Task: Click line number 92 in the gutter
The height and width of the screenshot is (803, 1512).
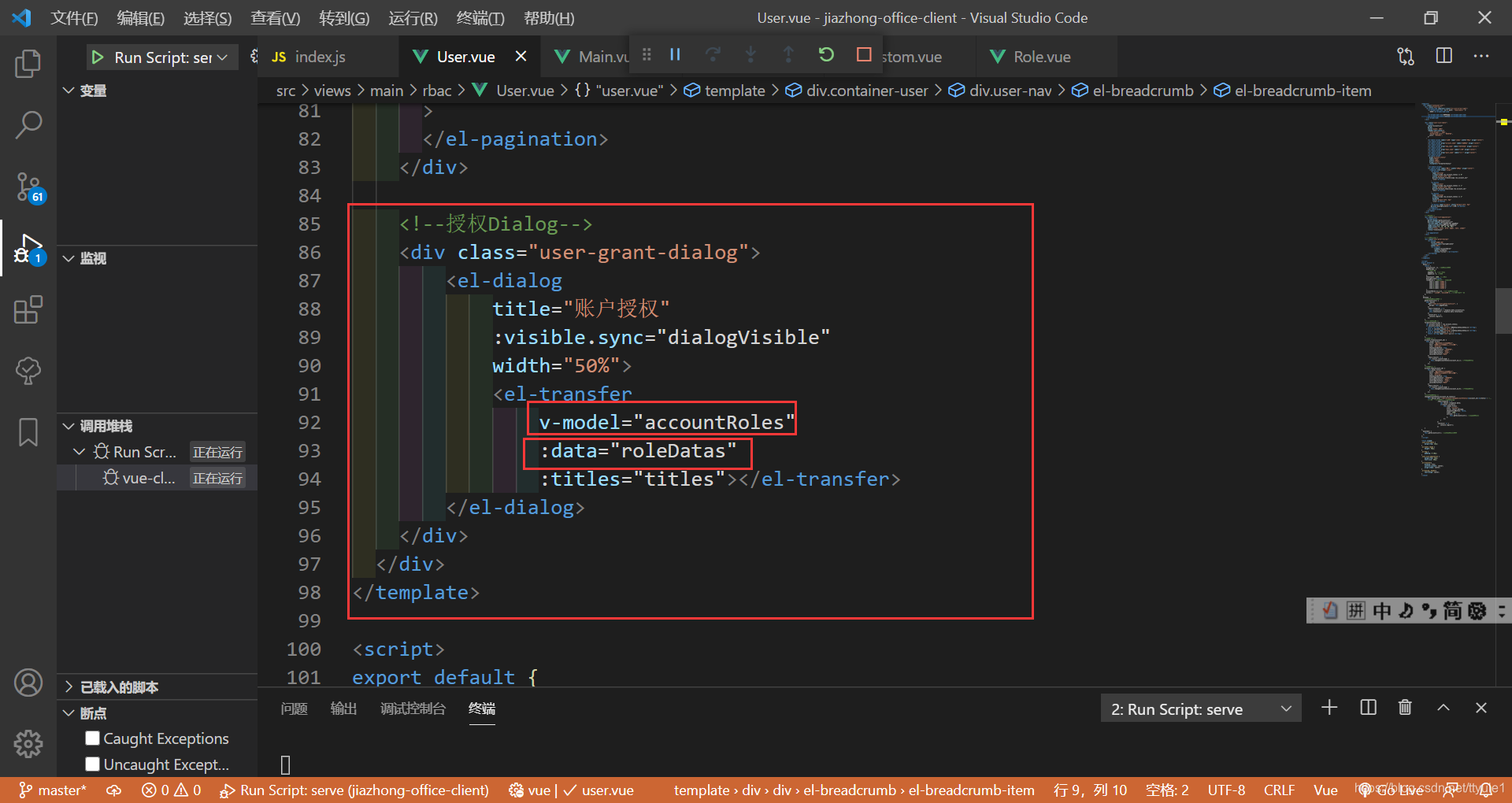Action: [309, 423]
